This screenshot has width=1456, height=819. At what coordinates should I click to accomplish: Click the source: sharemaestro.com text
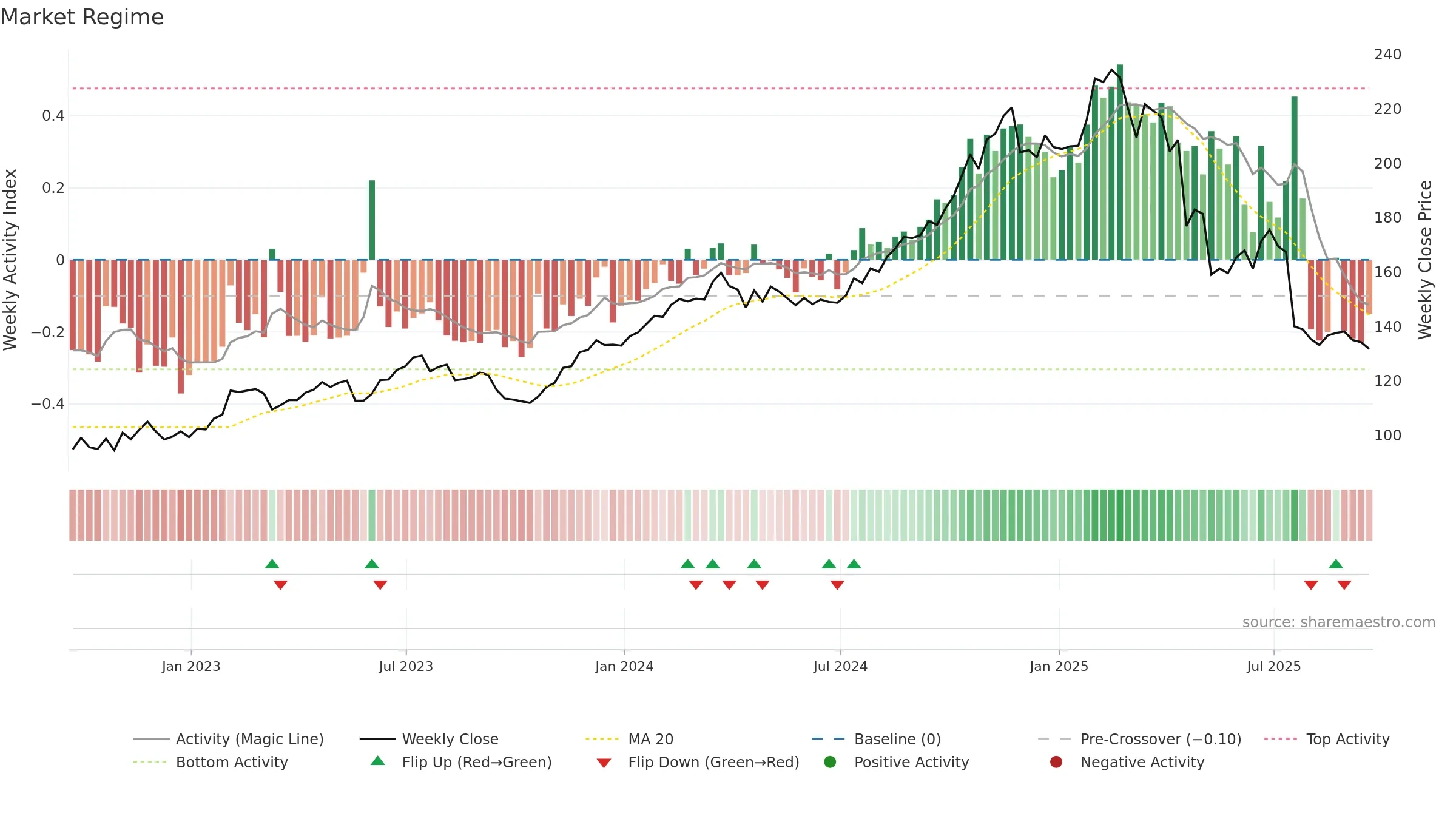click(1339, 622)
